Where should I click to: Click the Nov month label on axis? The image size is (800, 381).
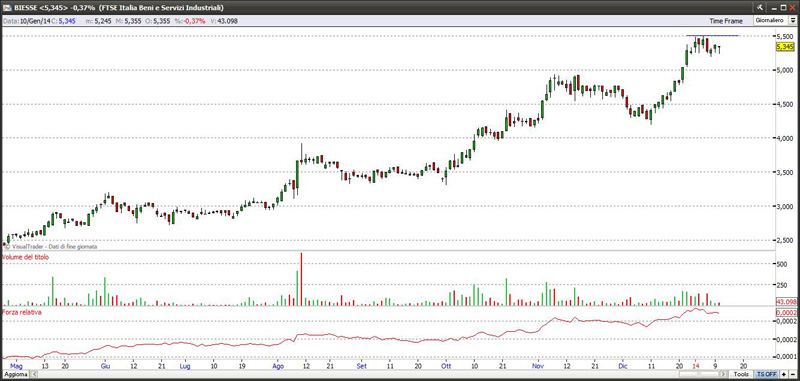coord(539,366)
